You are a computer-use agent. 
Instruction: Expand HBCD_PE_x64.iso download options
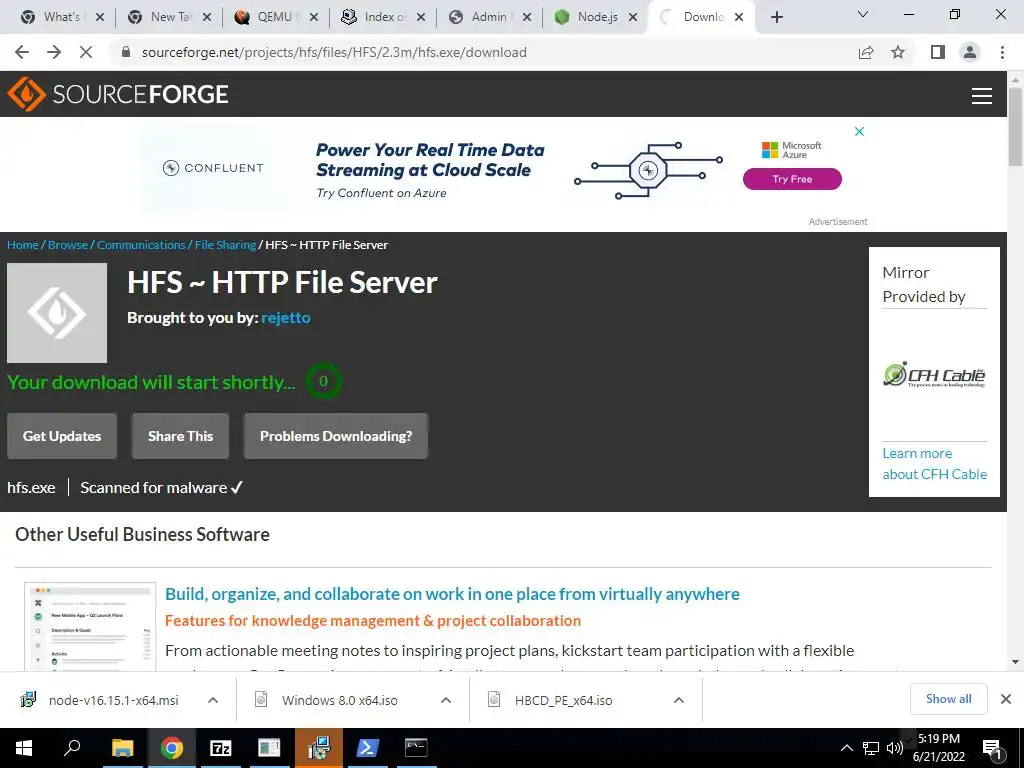(679, 700)
